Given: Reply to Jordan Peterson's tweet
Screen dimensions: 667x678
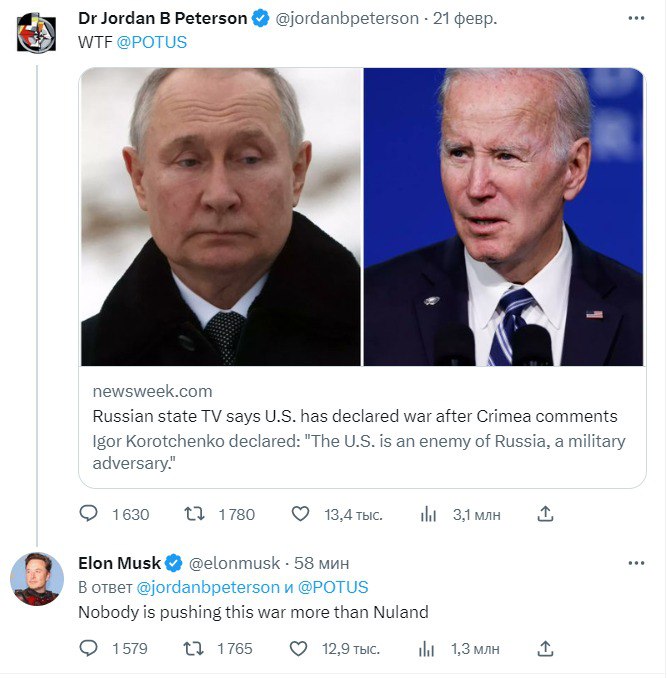Looking at the screenshot, I should tap(89, 514).
